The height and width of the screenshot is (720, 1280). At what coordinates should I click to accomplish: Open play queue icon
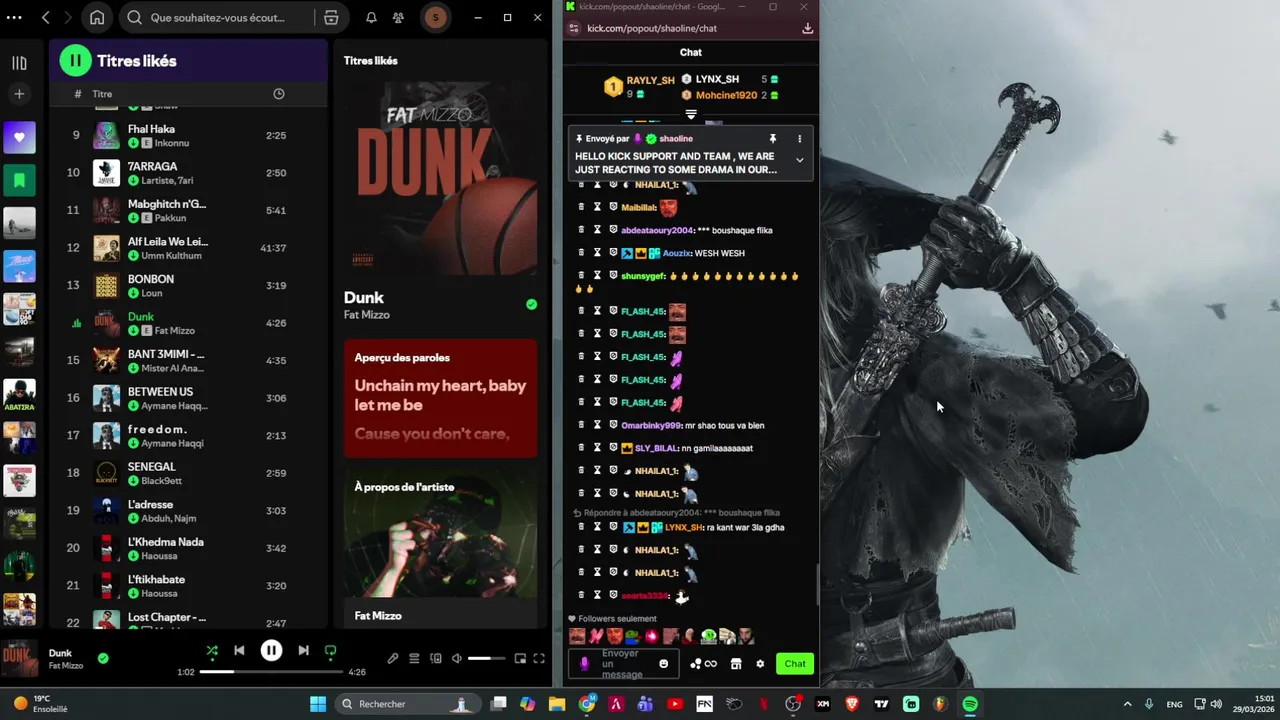414,658
